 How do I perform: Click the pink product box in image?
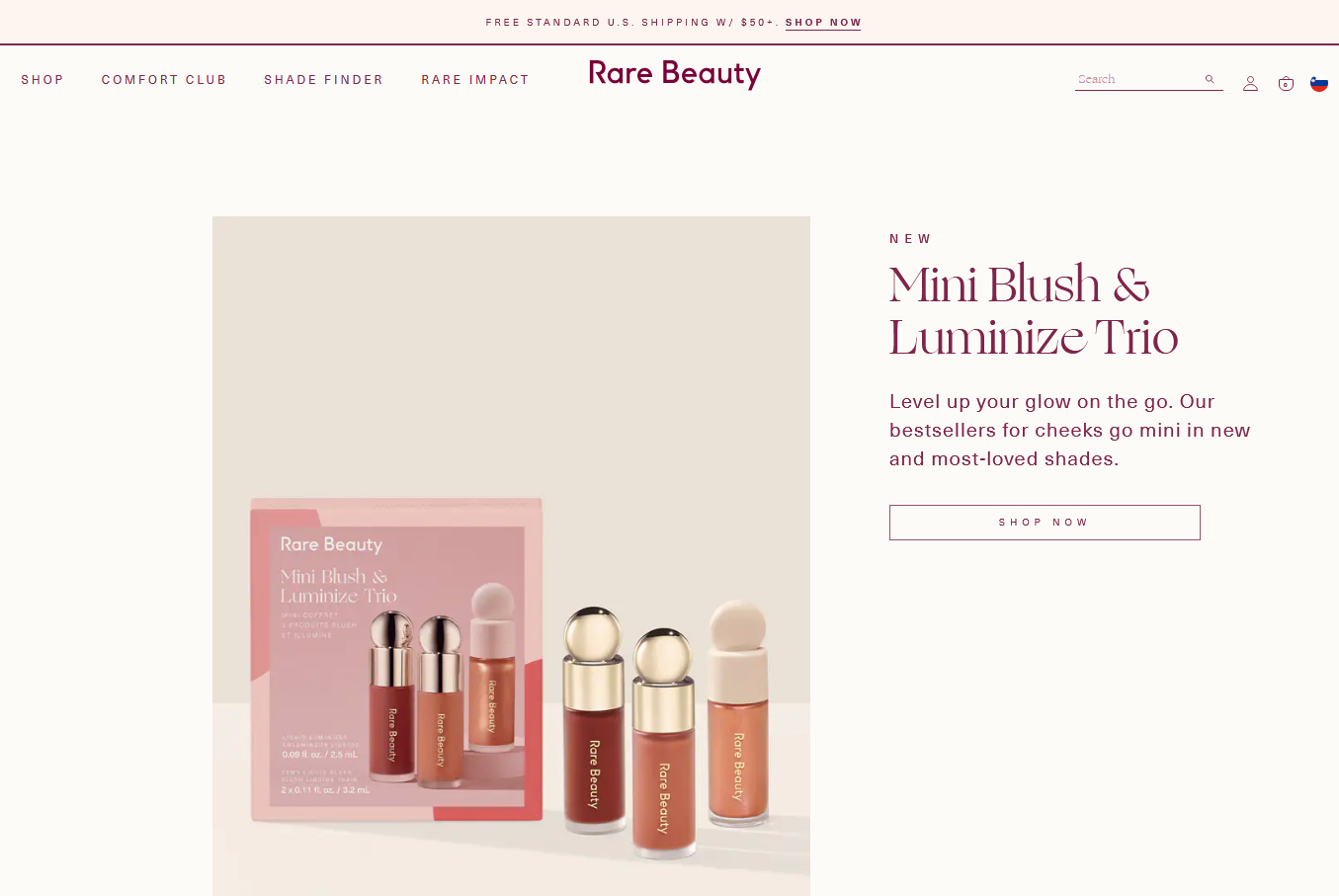(397, 660)
